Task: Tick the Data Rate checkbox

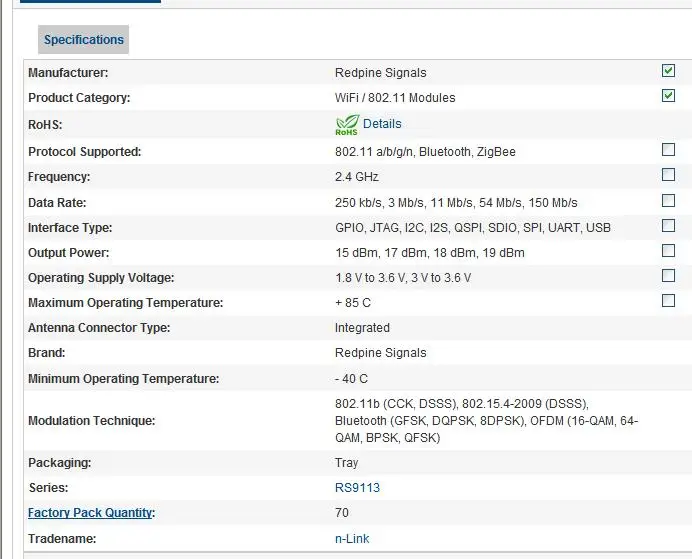Action: 668,201
